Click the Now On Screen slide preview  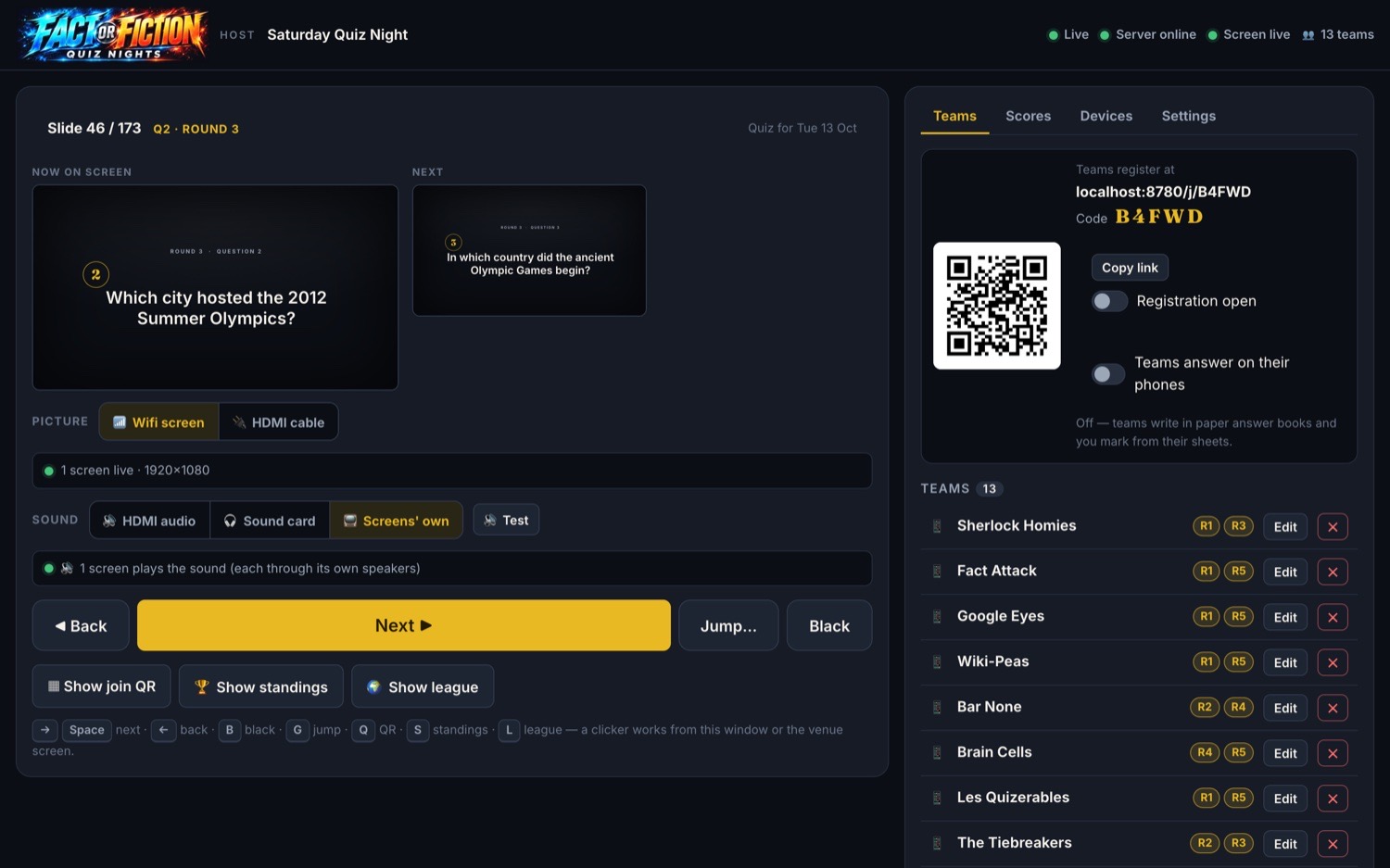pyautogui.click(x=215, y=287)
